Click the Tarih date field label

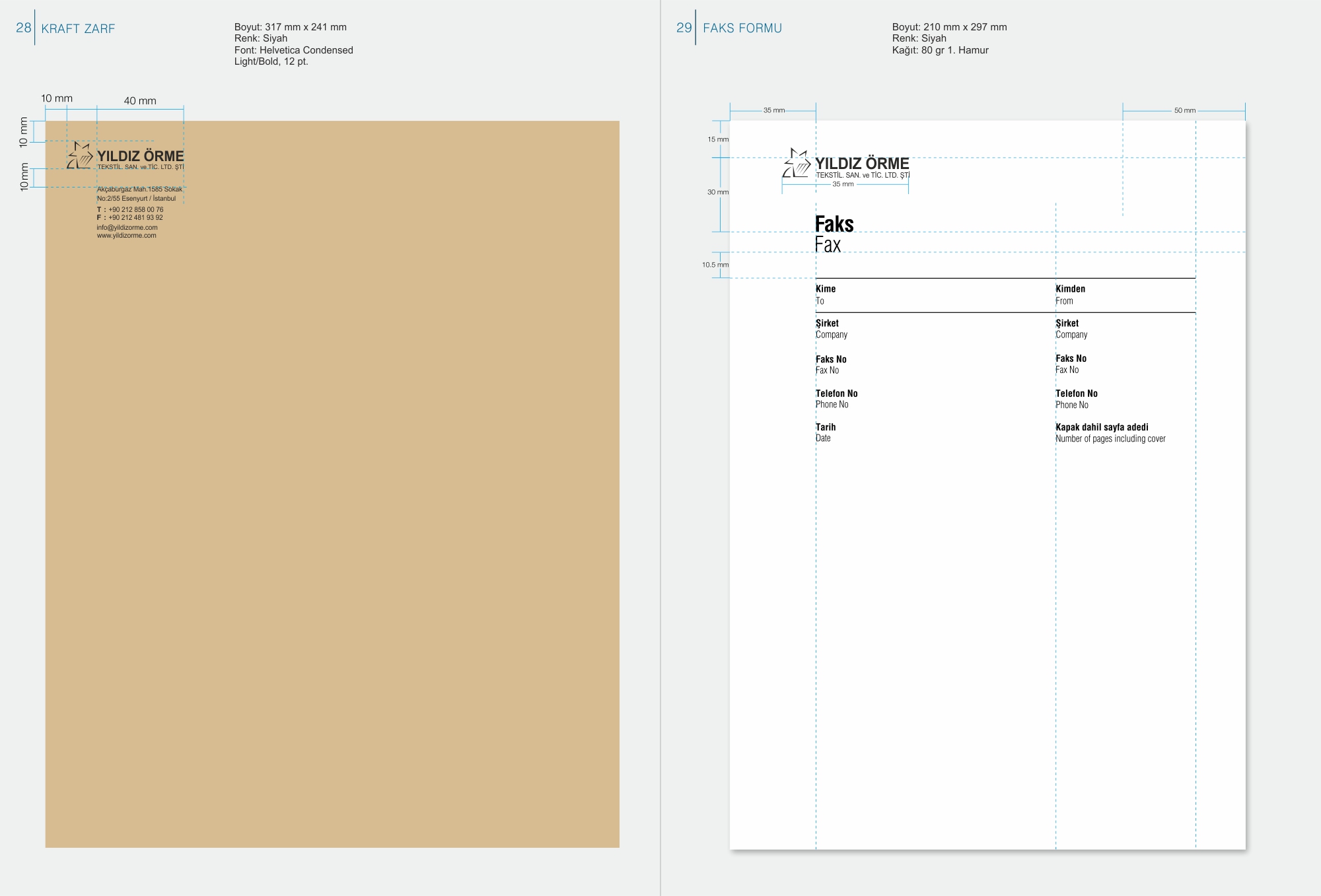pyautogui.click(x=825, y=427)
